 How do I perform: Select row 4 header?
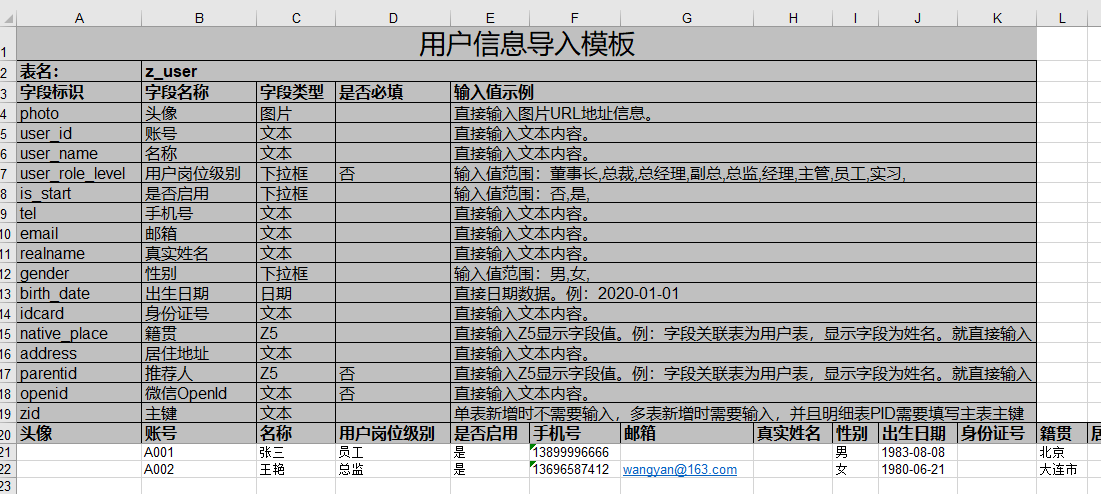(x=8, y=114)
